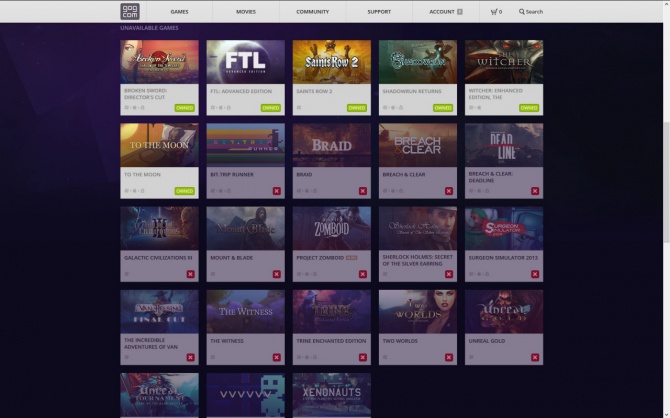
Task: Click red X on Incredible Adventures of Van
Action: click(x=191, y=357)
